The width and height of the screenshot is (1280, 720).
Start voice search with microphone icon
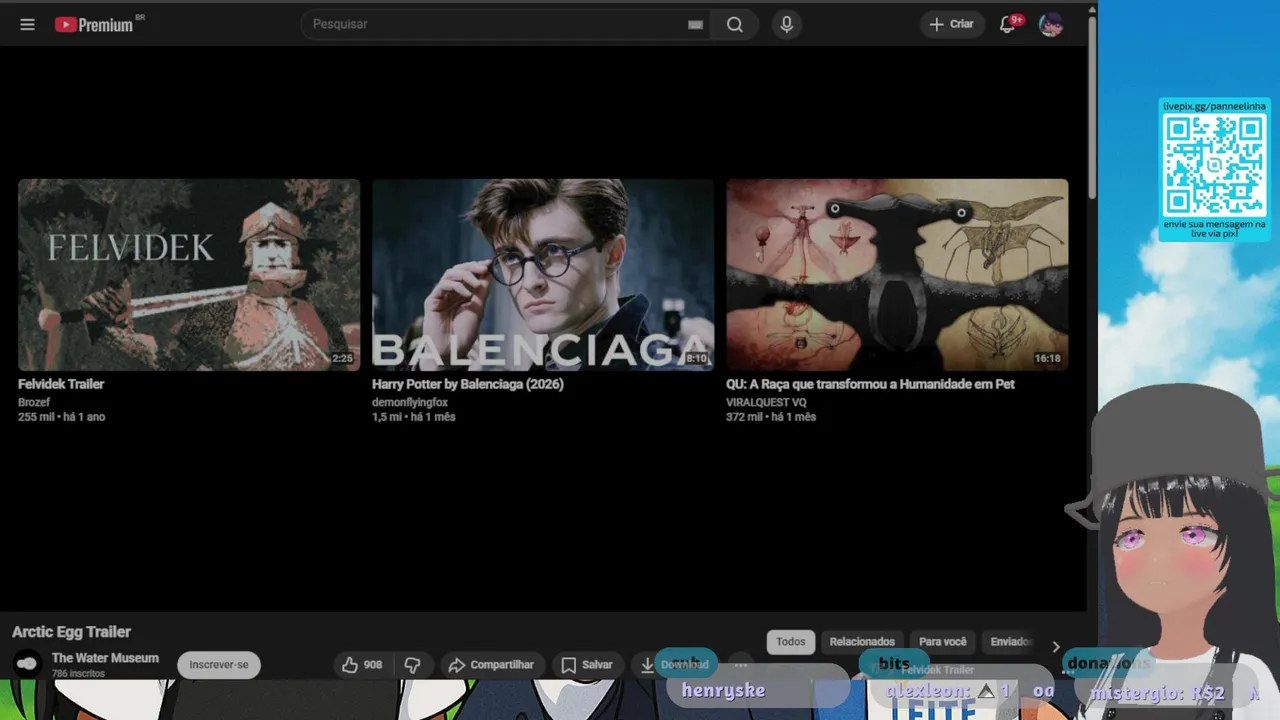click(x=787, y=24)
